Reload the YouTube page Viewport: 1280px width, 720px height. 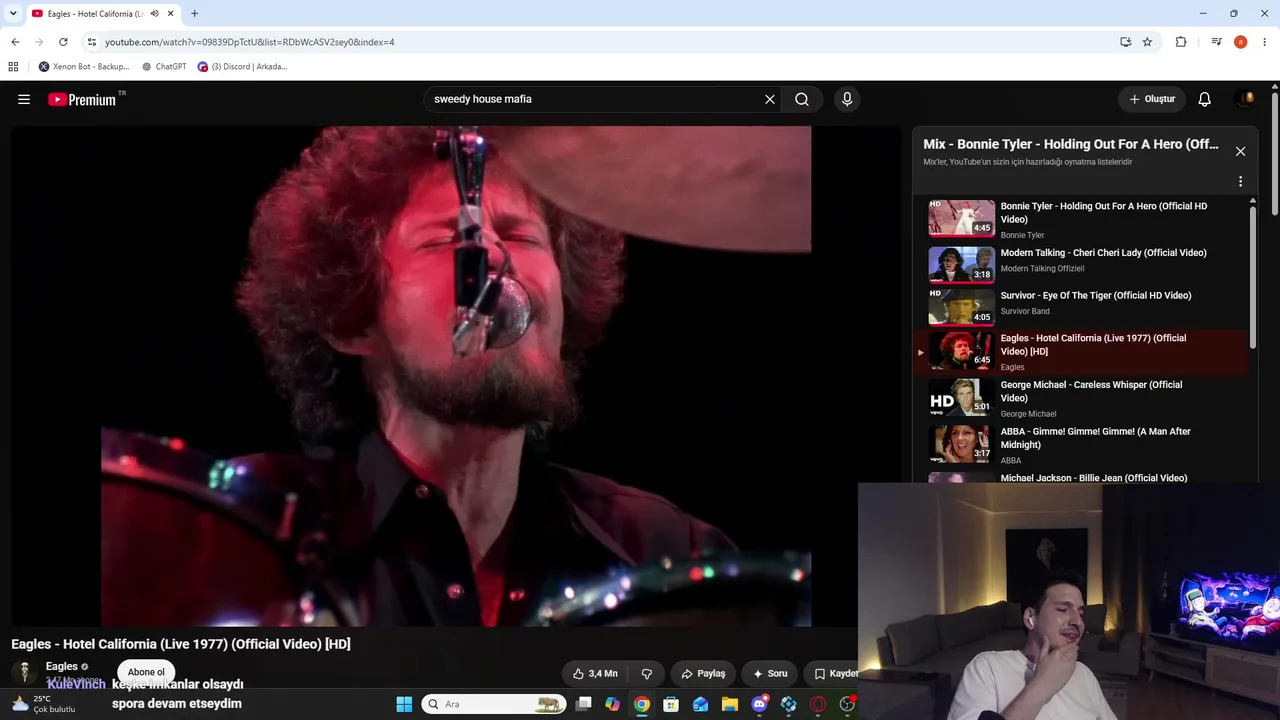[x=63, y=42]
